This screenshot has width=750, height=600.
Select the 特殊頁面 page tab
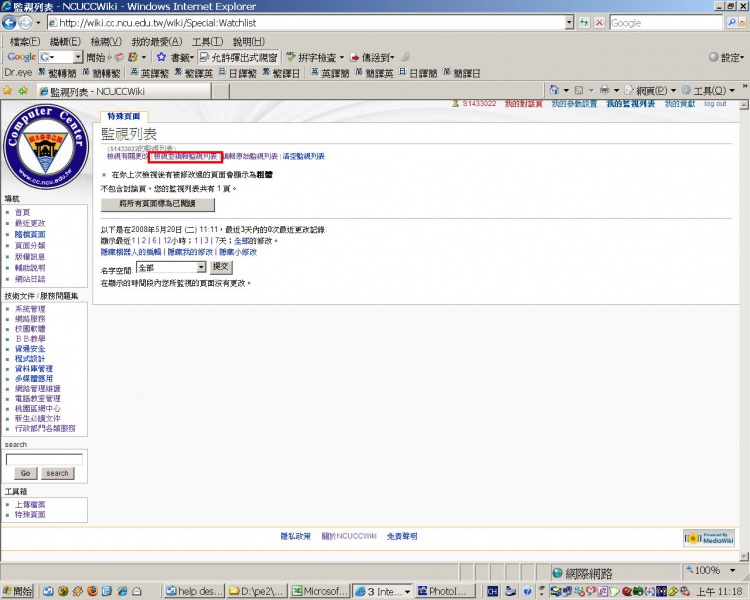point(125,116)
